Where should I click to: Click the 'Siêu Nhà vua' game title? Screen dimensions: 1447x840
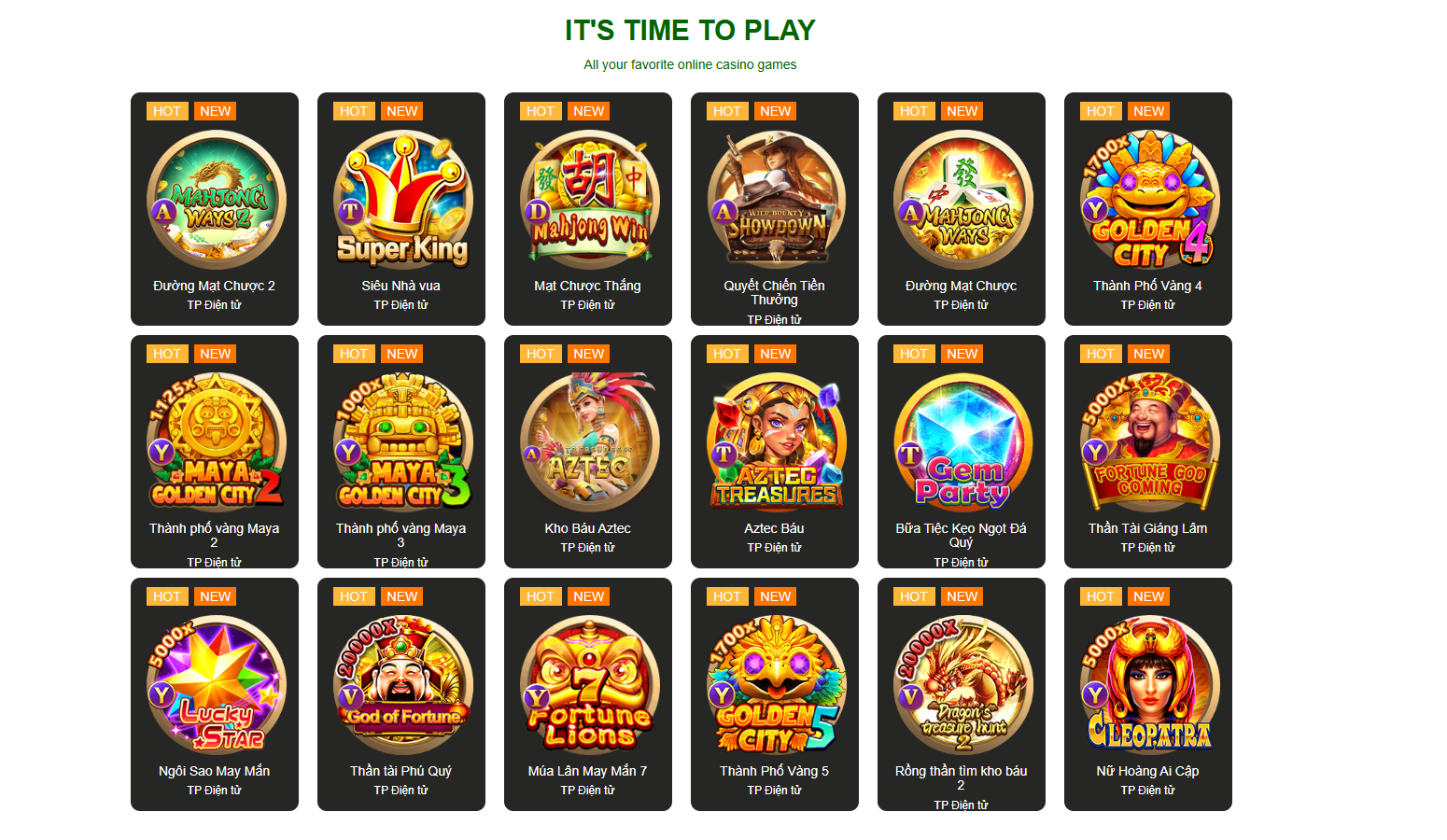point(401,286)
